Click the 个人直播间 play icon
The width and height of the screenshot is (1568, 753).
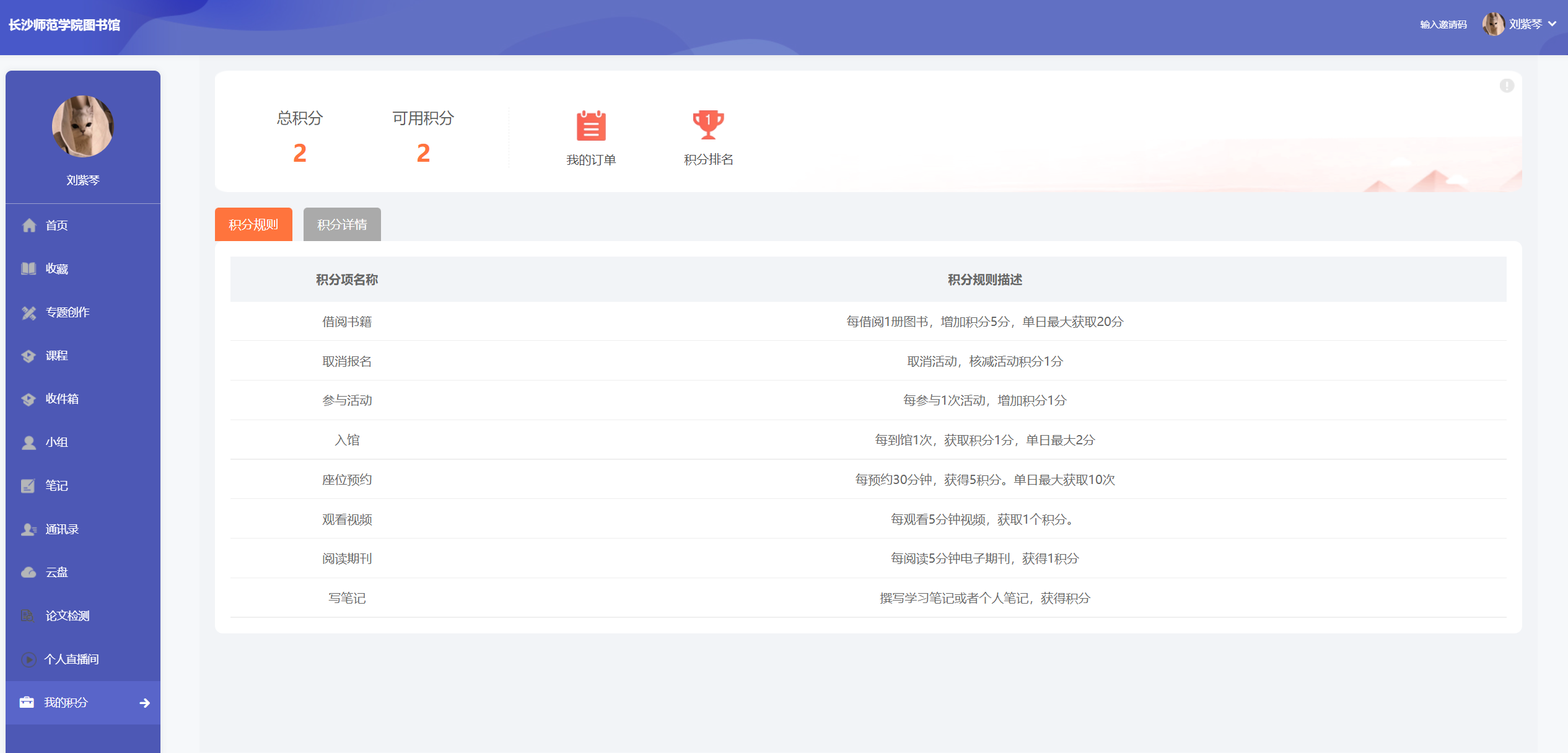pos(28,659)
